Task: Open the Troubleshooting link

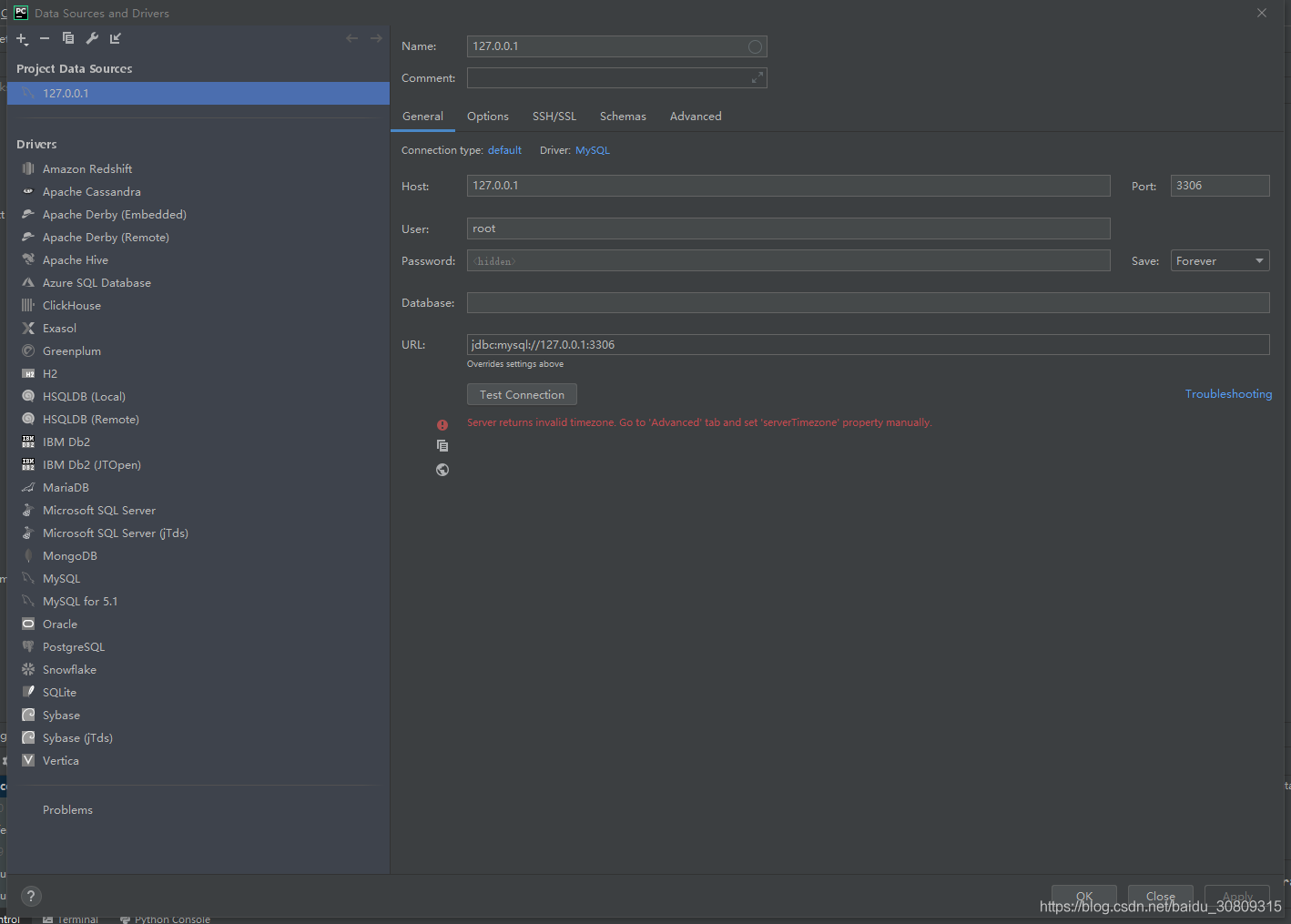Action: point(1227,394)
